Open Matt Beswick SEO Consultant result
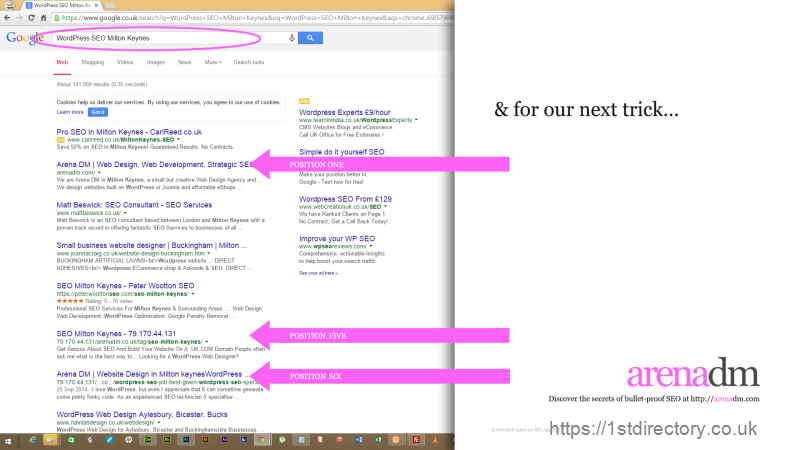 (134, 205)
